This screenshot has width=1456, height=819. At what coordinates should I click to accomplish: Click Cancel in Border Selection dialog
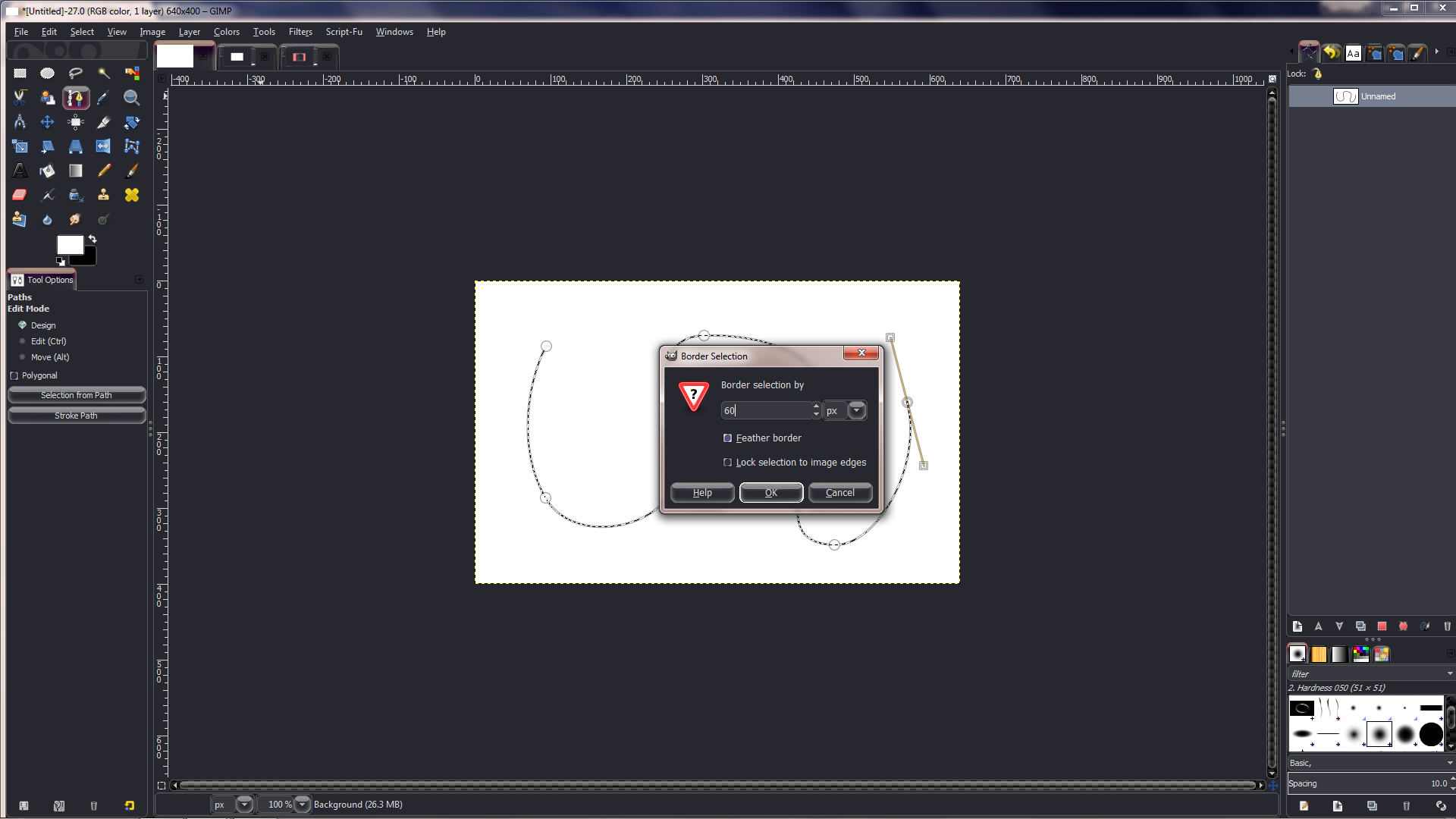840,493
